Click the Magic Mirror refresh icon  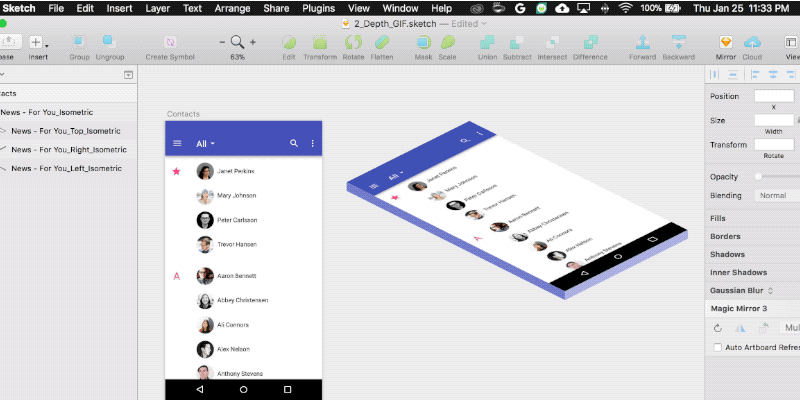[718, 328]
